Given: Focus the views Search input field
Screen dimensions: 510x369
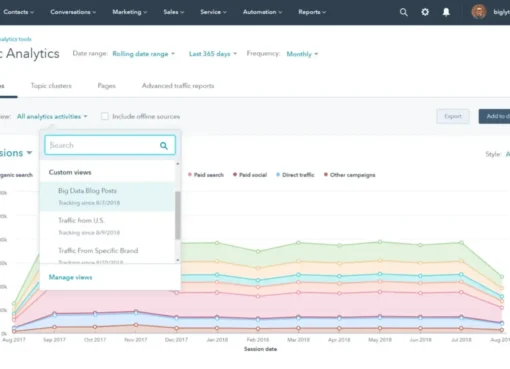Looking at the screenshot, I should click(x=110, y=145).
